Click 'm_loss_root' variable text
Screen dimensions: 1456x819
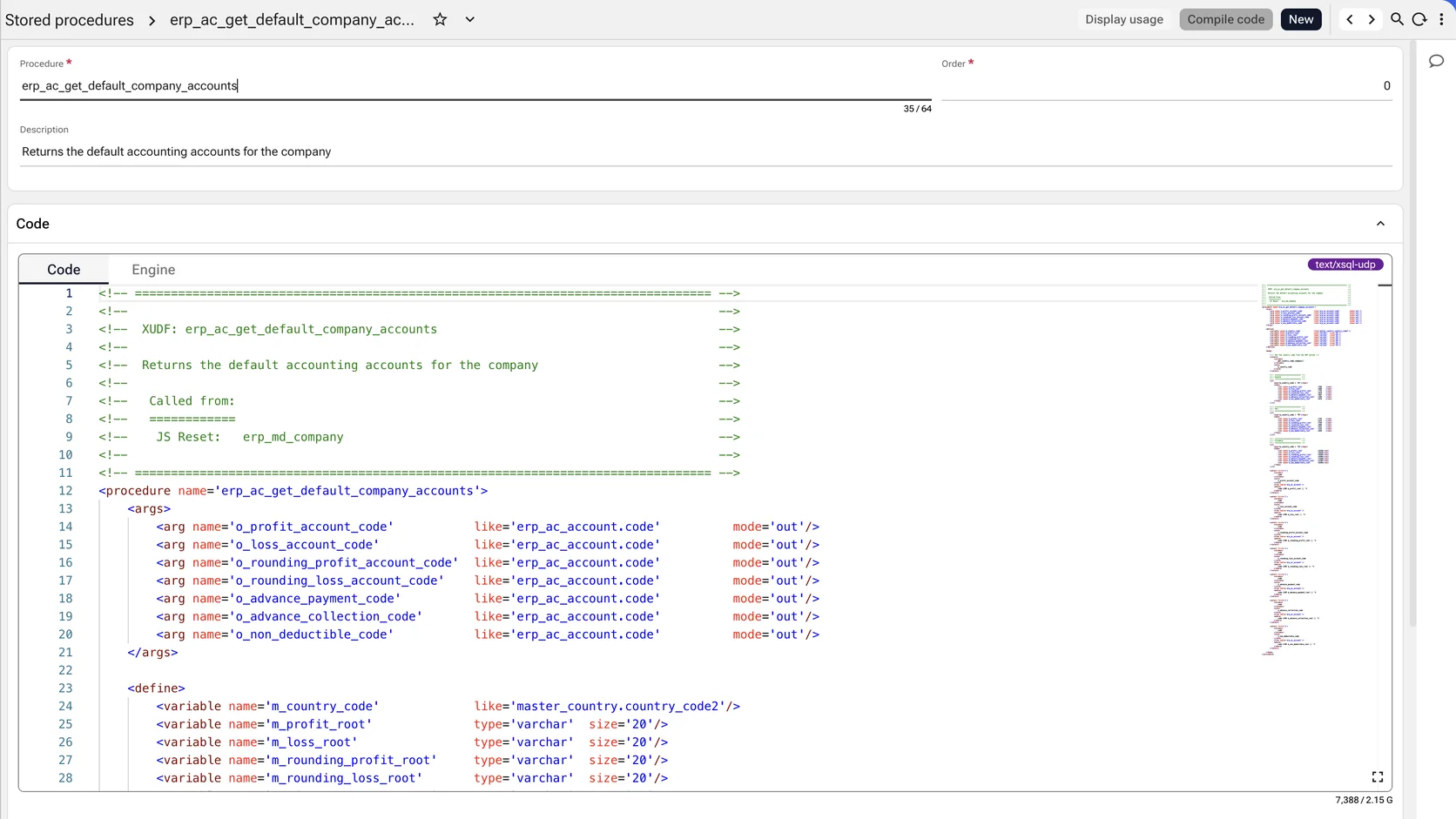311,742
